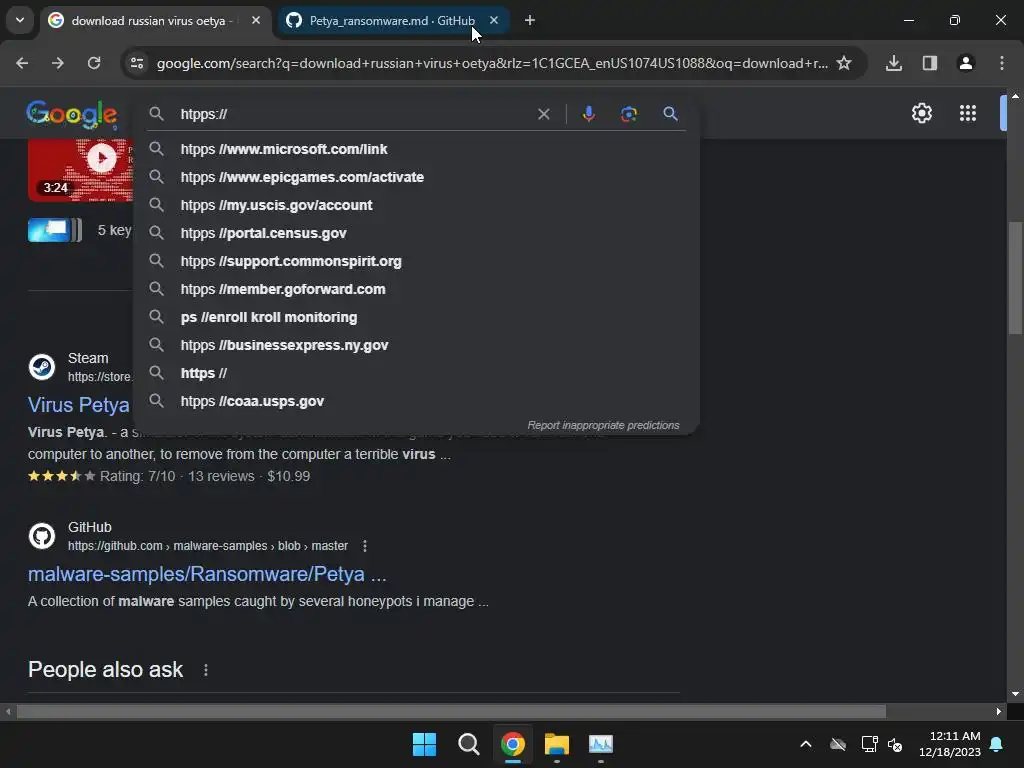Image resolution: width=1024 pixels, height=768 pixels.
Task: Open the malware-samples/Ransomware/Petya result
Action: (x=207, y=574)
